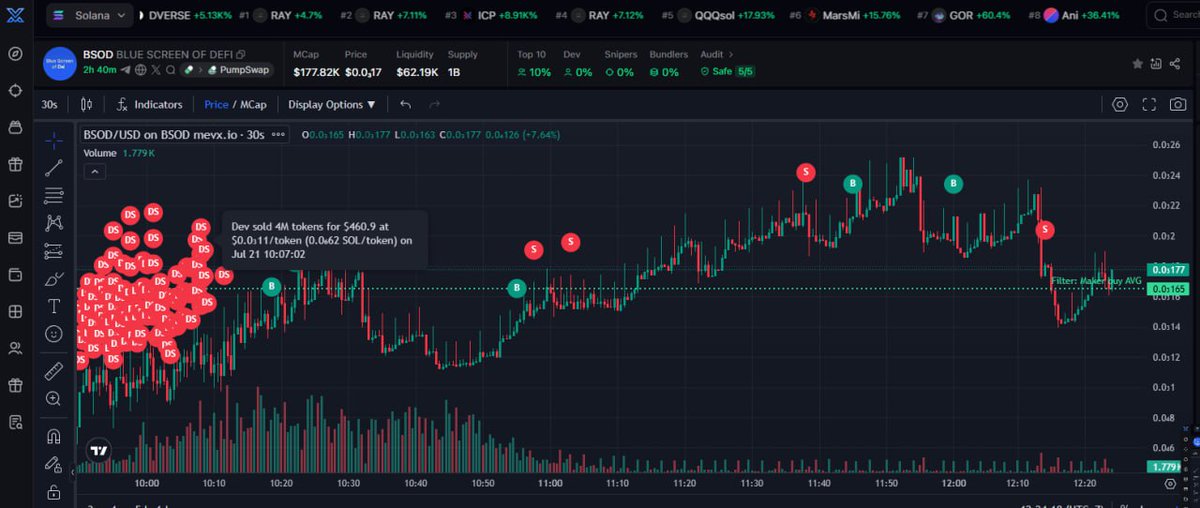Click the S sell marker near 12:15
This screenshot has width=1200, height=508.
click(1045, 229)
